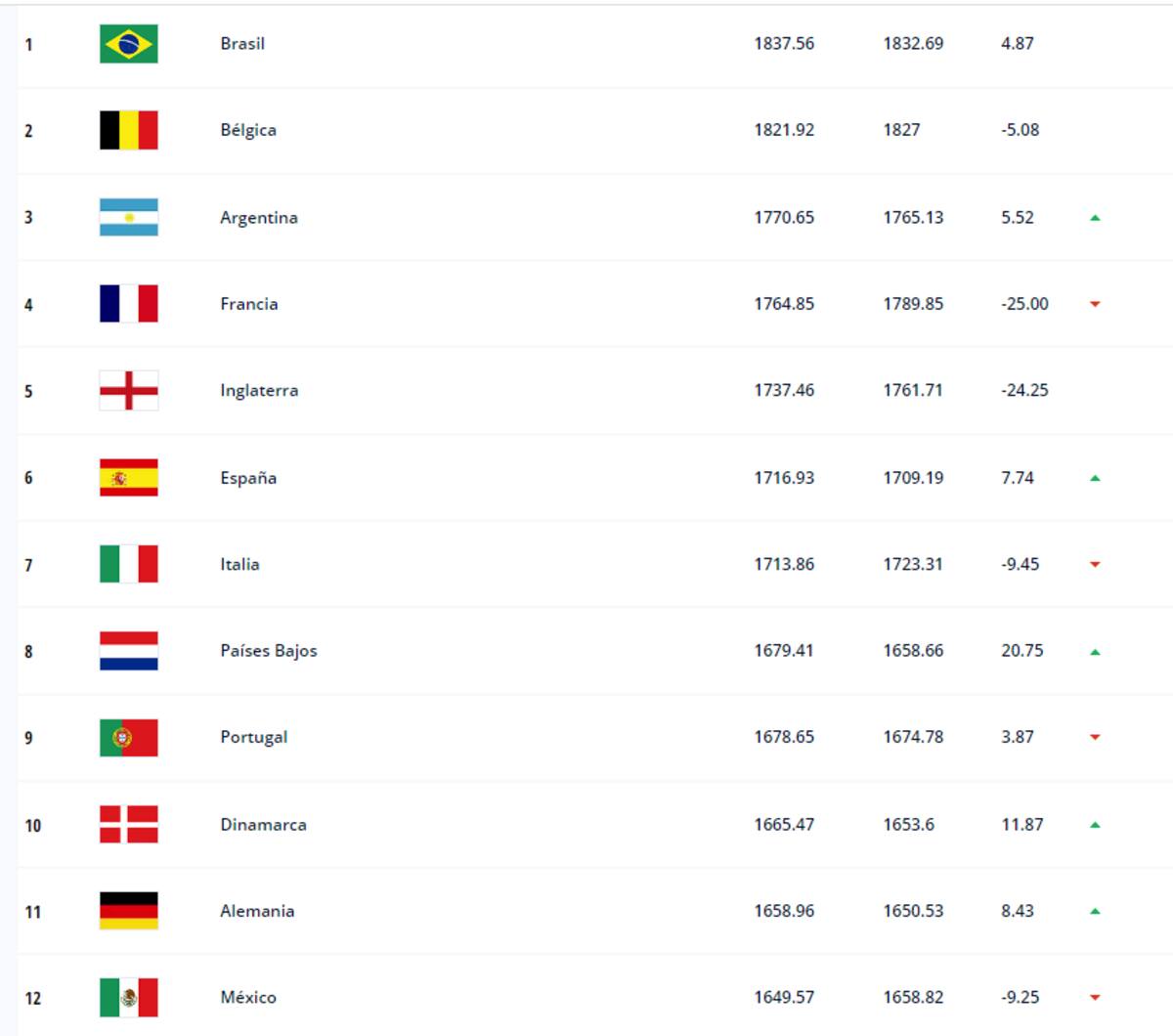Select the Spain flag icon

[x=128, y=478]
